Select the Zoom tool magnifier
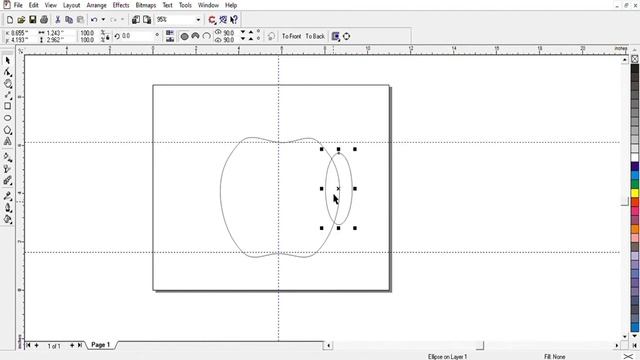The image size is (640, 360). tap(7, 84)
